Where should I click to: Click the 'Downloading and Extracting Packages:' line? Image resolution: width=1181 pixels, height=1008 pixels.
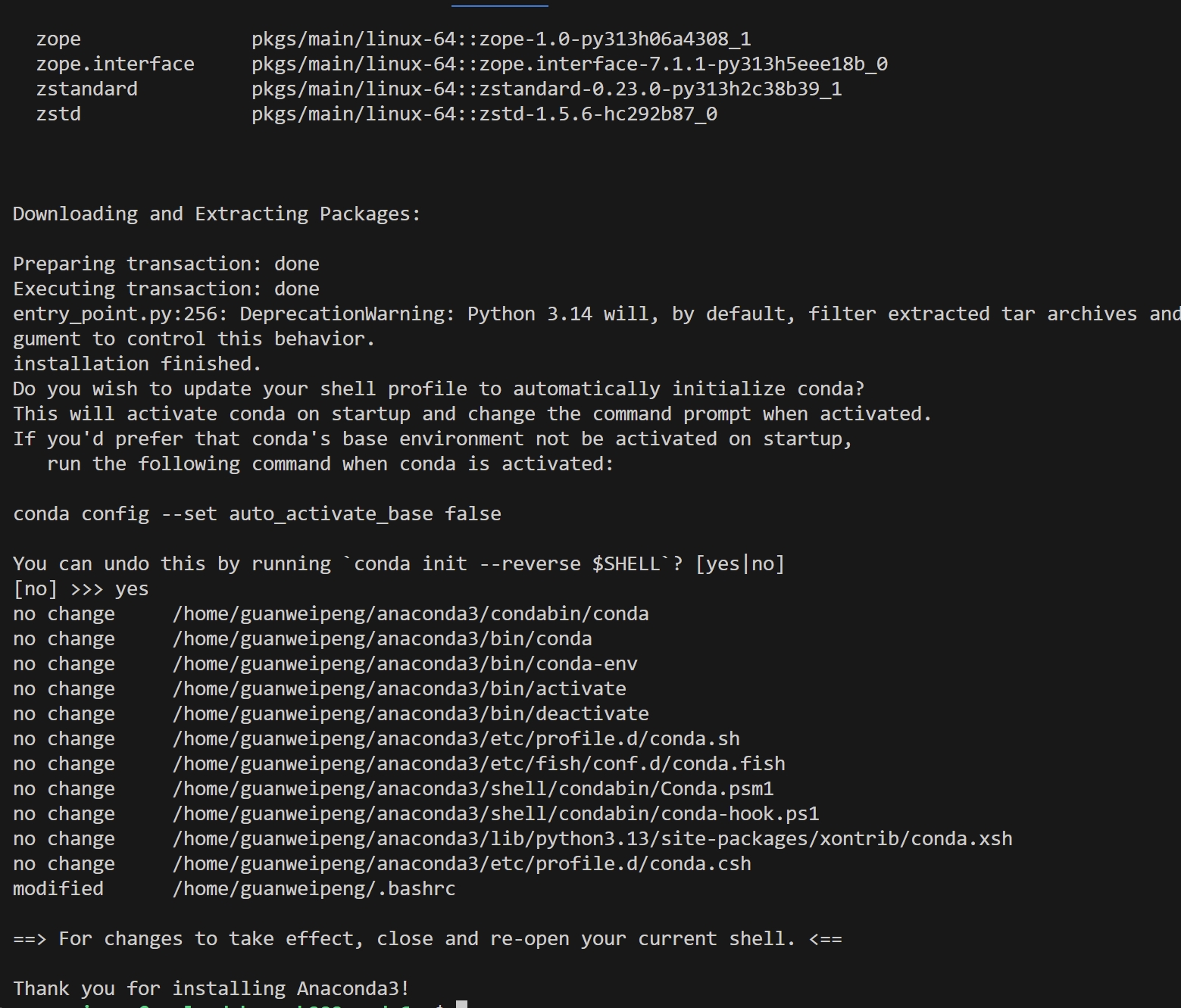coord(217,214)
